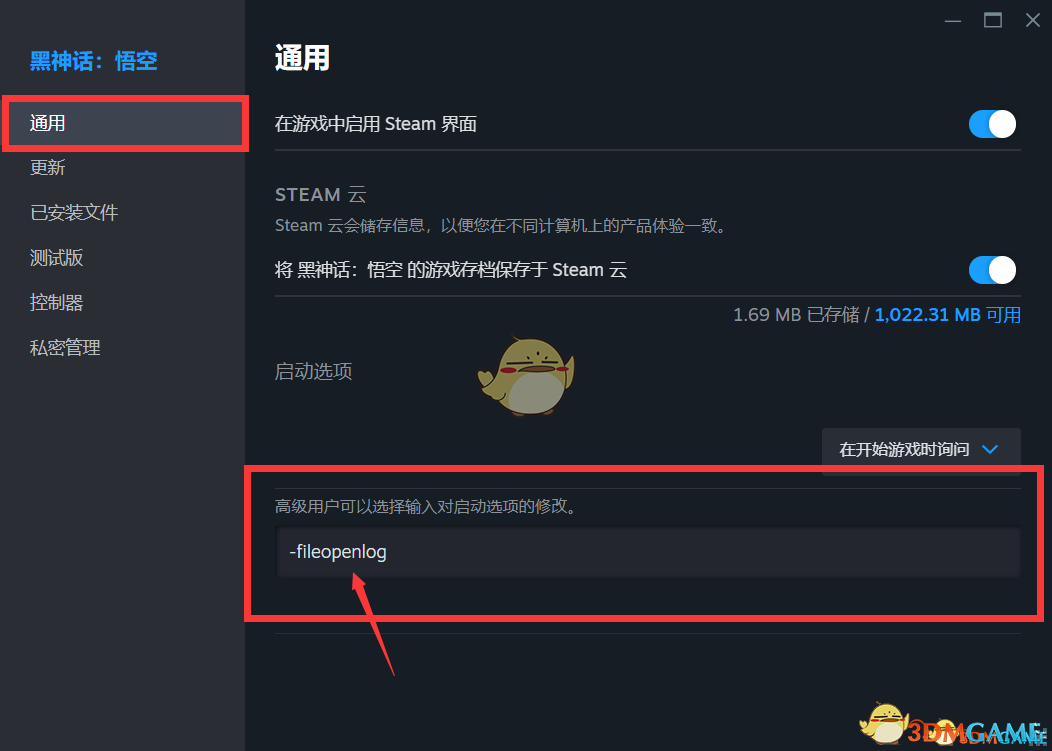The image size is (1052, 751).
Task: Select the 通用 sidebar tab
Action: click(x=125, y=123)
